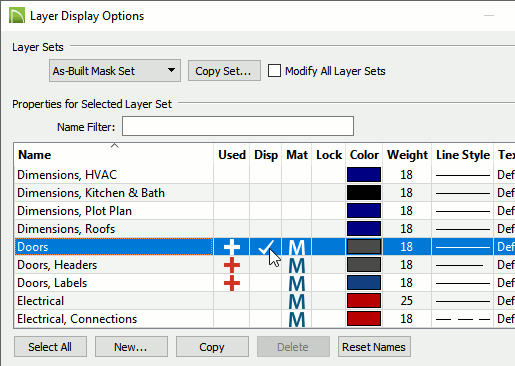Toggle Disp cell for Doors, Labels layer
This screenshot has width=515, height=366.
pyautogui.click(x=266, y=283)
